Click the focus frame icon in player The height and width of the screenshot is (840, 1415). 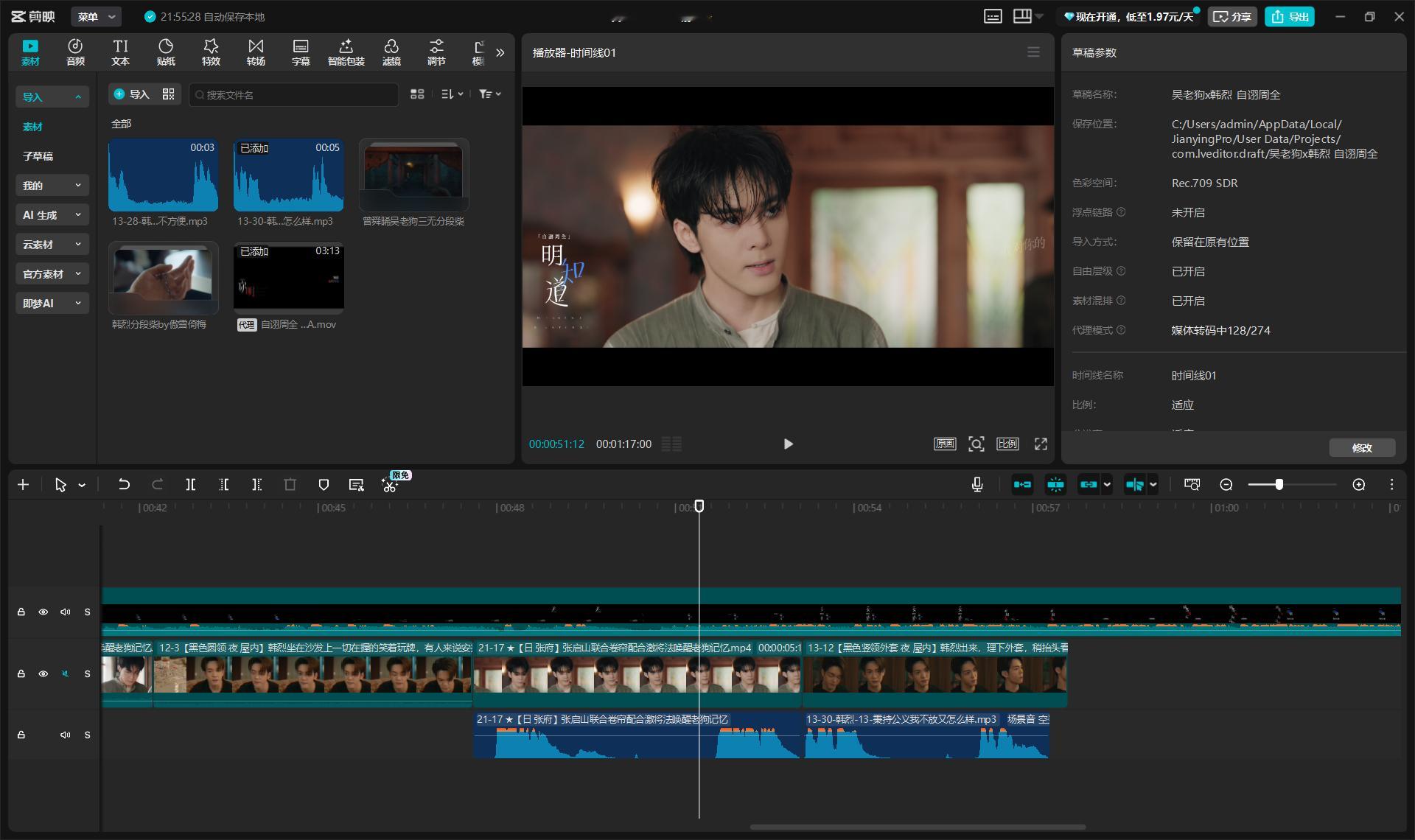coord(976,444)
